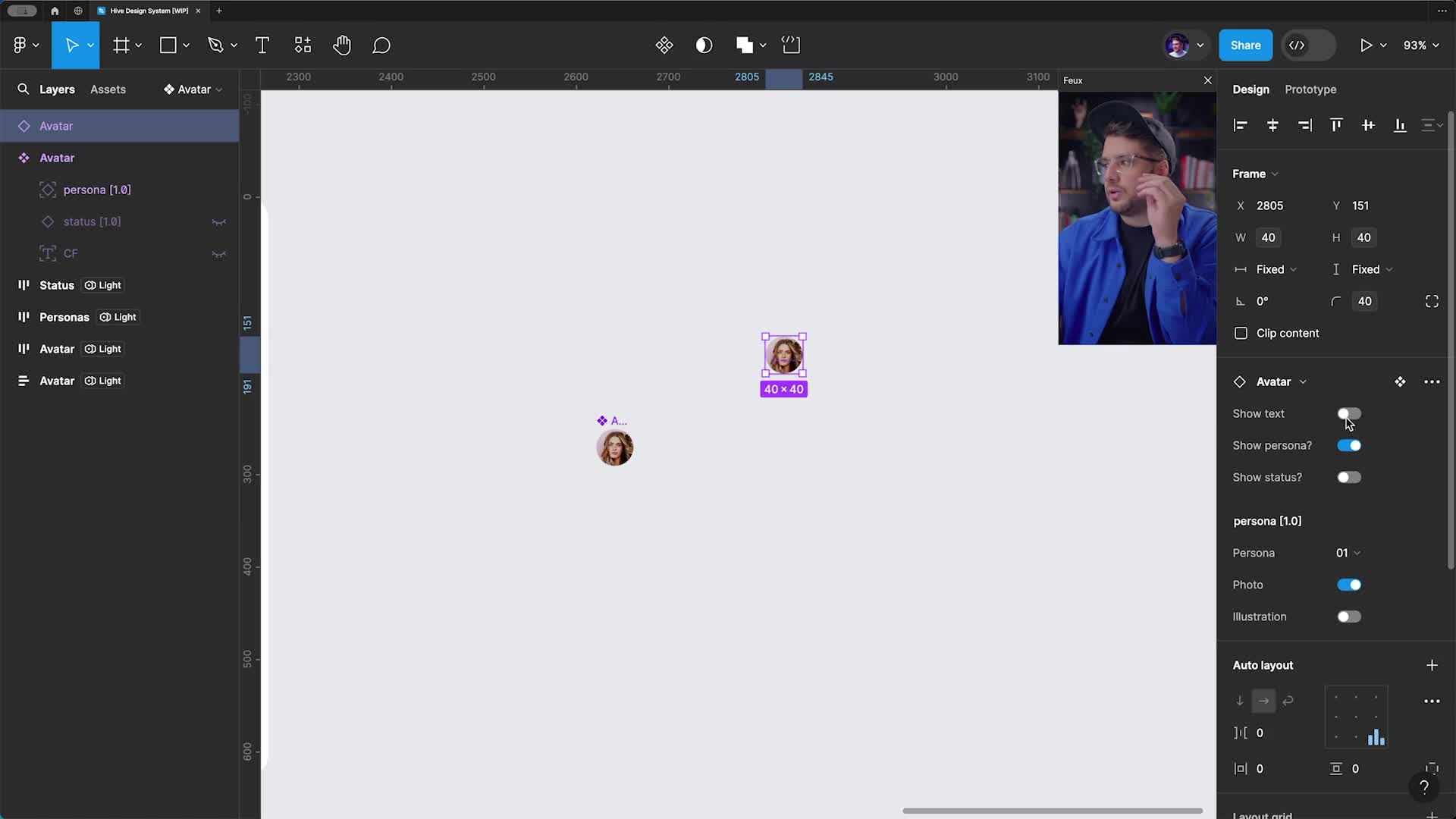Click Align horizontal centers icon
This screenshot has height=819, width=1456.
(1272, 125)
